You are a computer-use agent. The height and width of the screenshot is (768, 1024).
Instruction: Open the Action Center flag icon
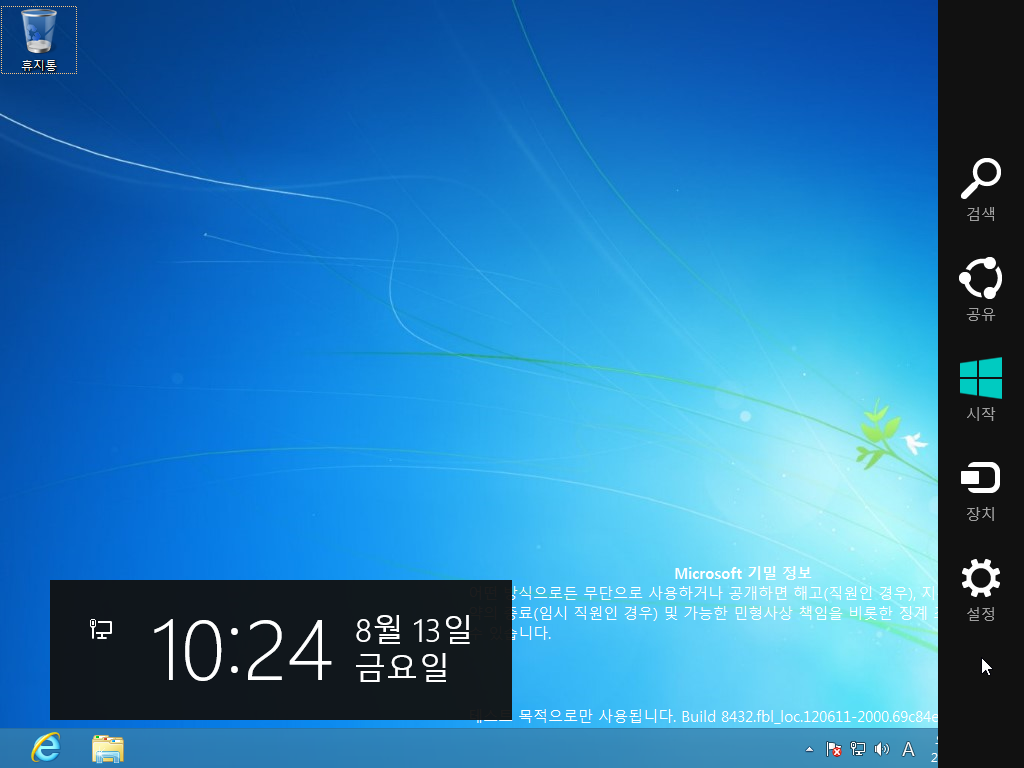click(x=833, y=749)
